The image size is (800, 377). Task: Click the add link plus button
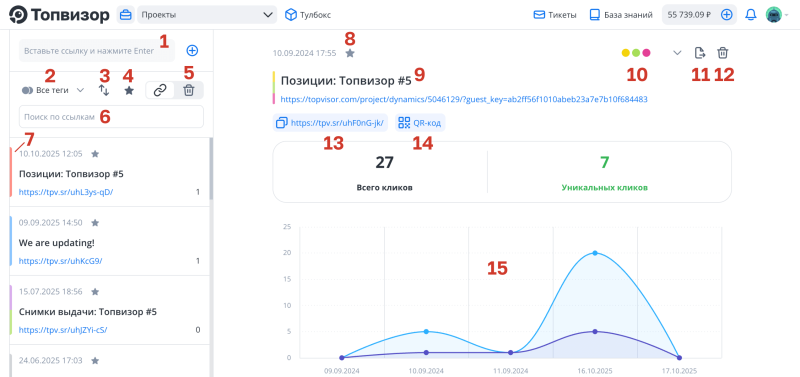192,51
